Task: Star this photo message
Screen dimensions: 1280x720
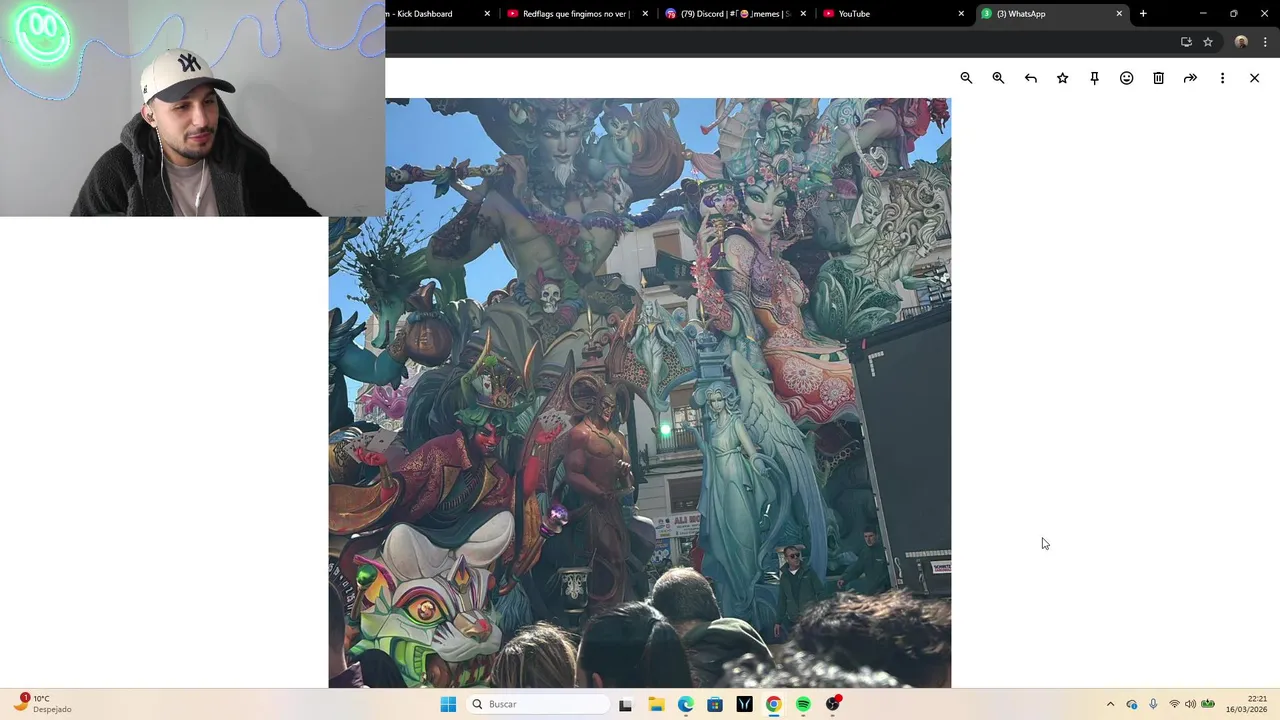Action: (x=1063, y=78)
